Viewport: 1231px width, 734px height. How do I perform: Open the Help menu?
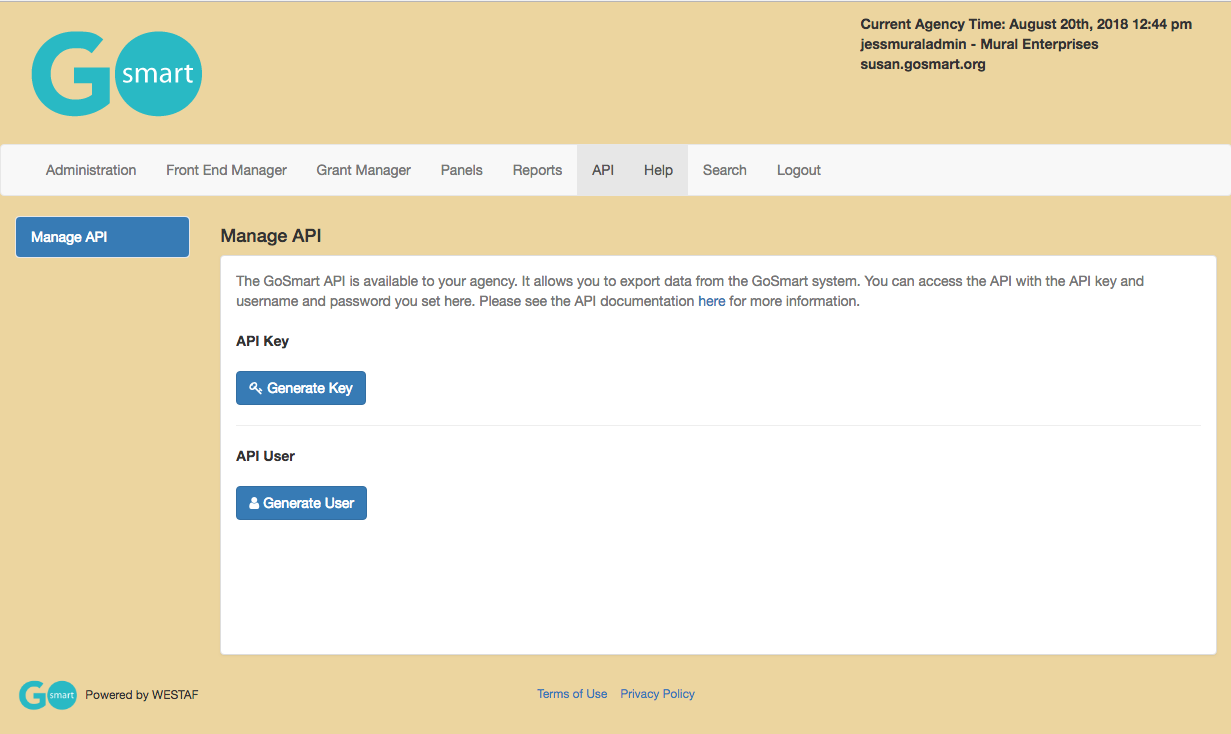point(658,170)
